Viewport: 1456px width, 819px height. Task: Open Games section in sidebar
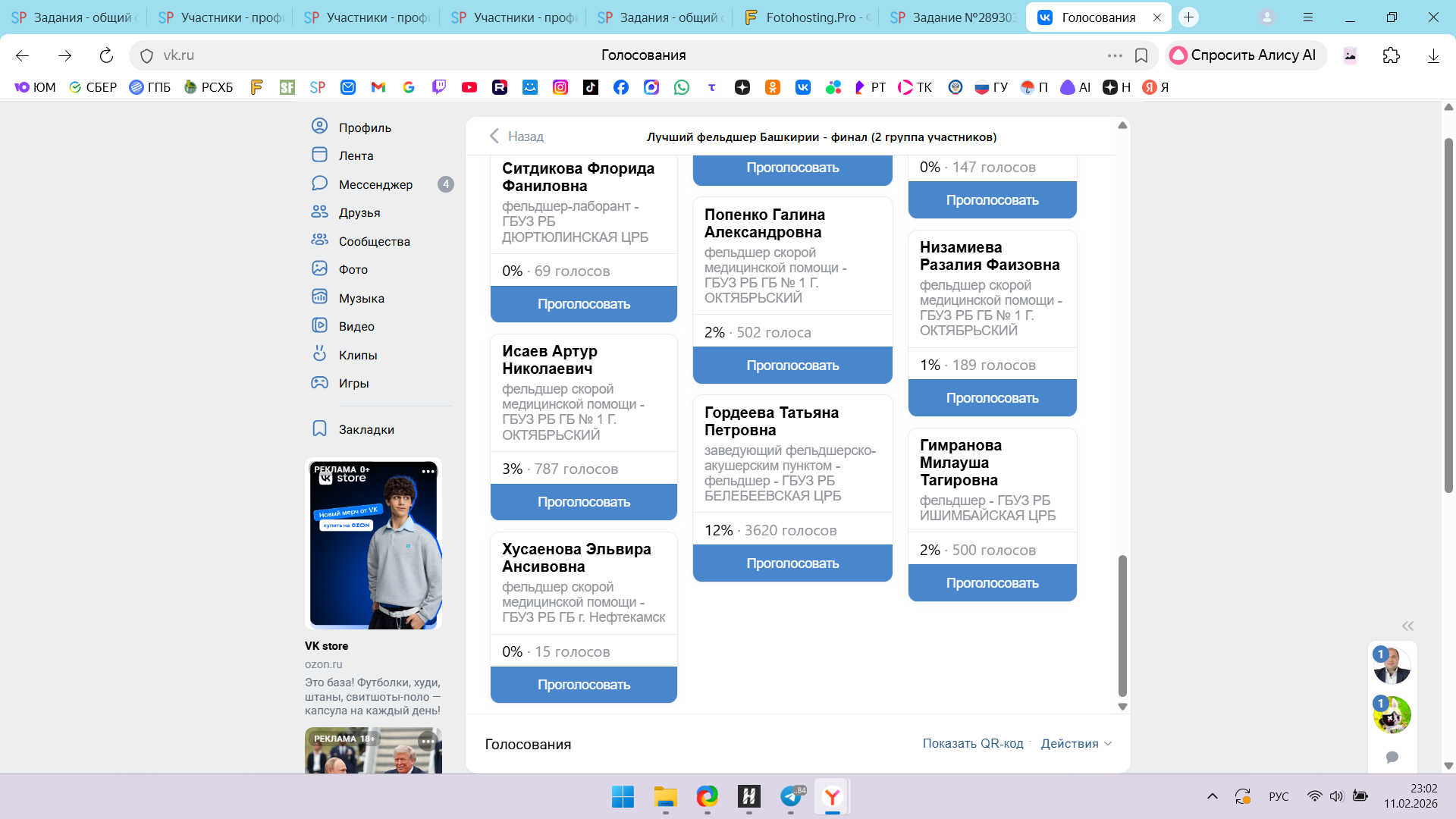353,383
